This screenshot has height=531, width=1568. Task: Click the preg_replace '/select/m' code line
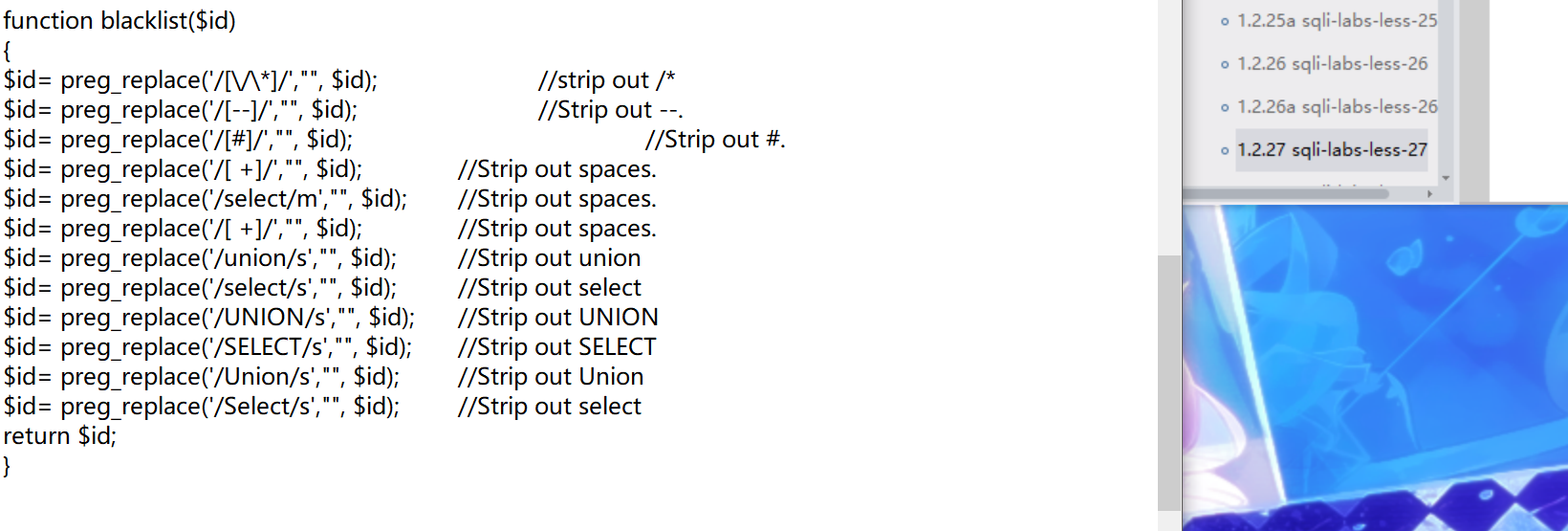206,199
